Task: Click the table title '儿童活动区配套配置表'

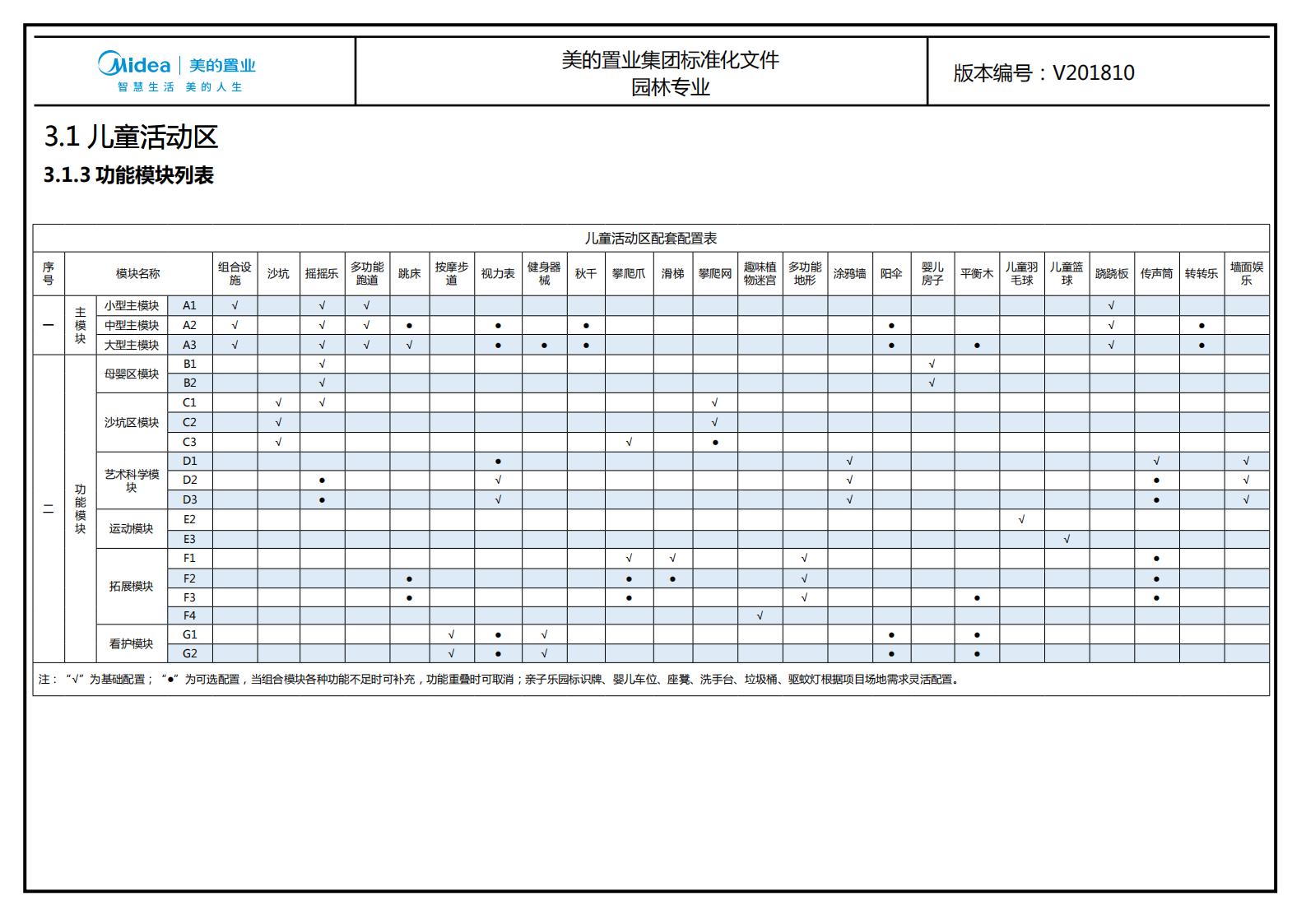Action: point(651,238)
